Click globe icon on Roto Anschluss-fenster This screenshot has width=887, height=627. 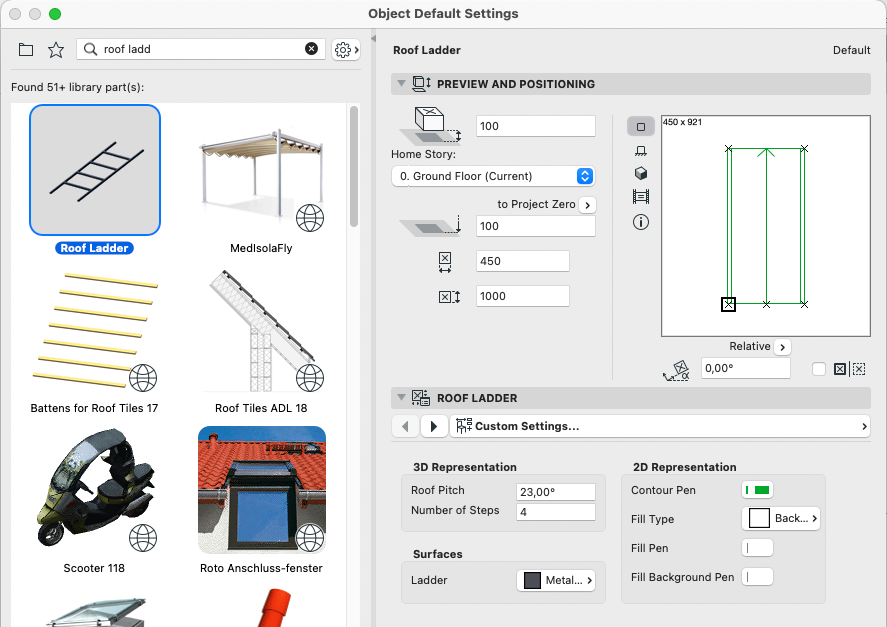(310, 538)
